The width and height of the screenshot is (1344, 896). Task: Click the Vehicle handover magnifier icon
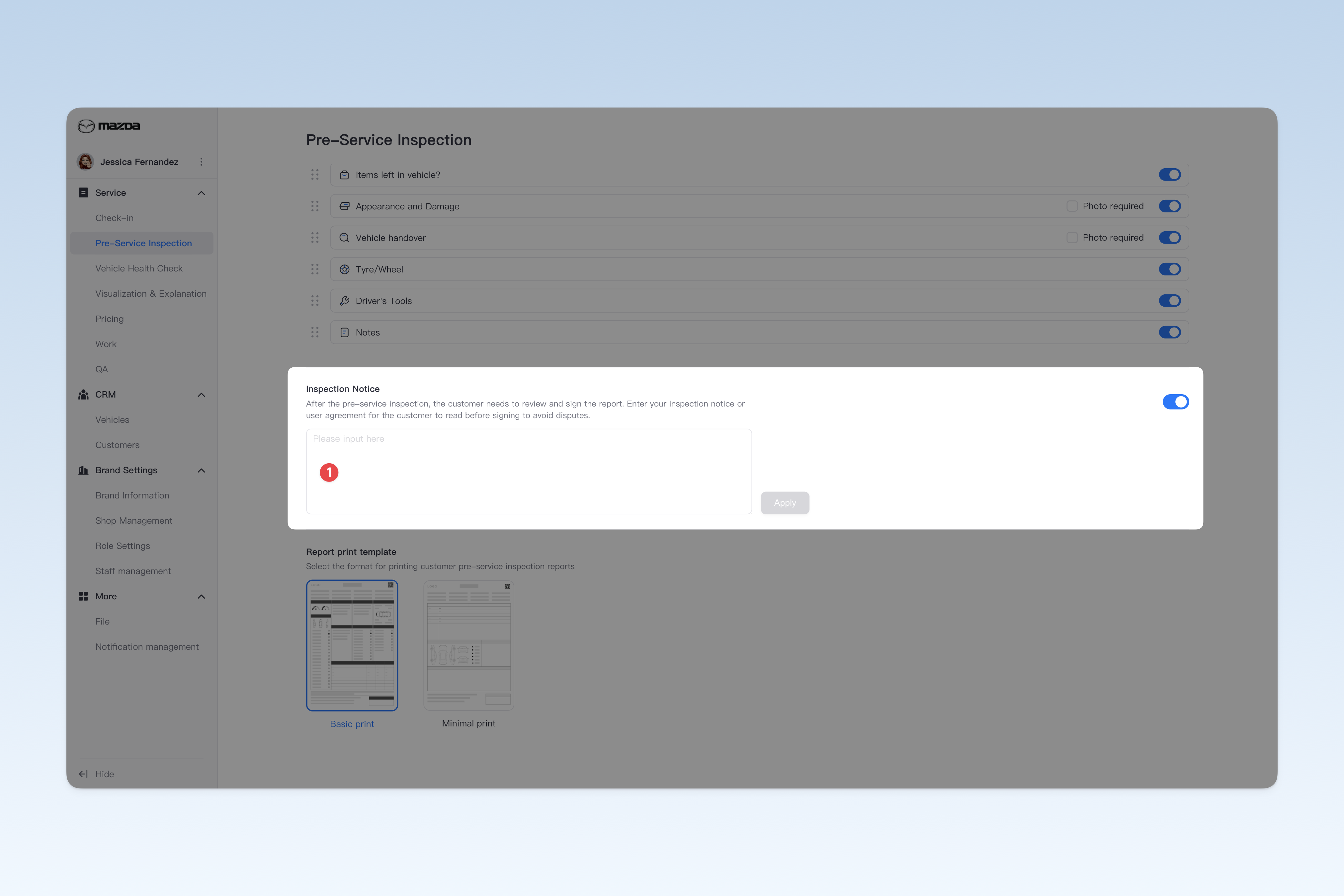(x=344, y=238)
